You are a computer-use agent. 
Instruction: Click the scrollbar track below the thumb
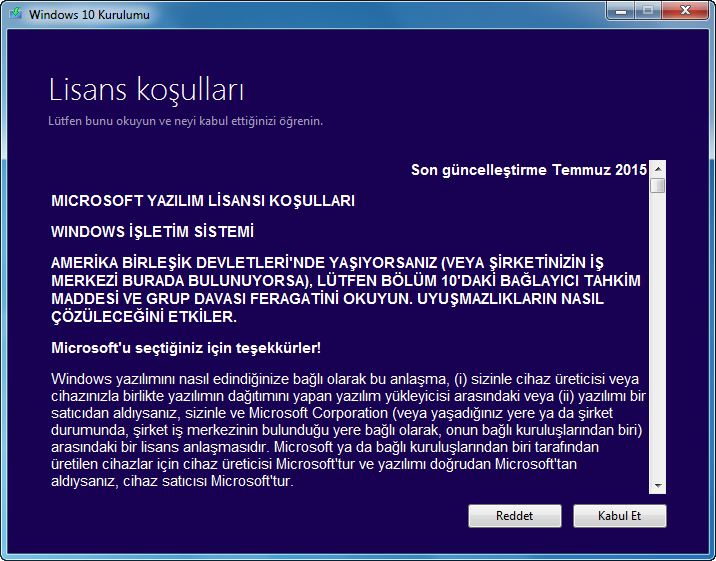coord(658,336)
